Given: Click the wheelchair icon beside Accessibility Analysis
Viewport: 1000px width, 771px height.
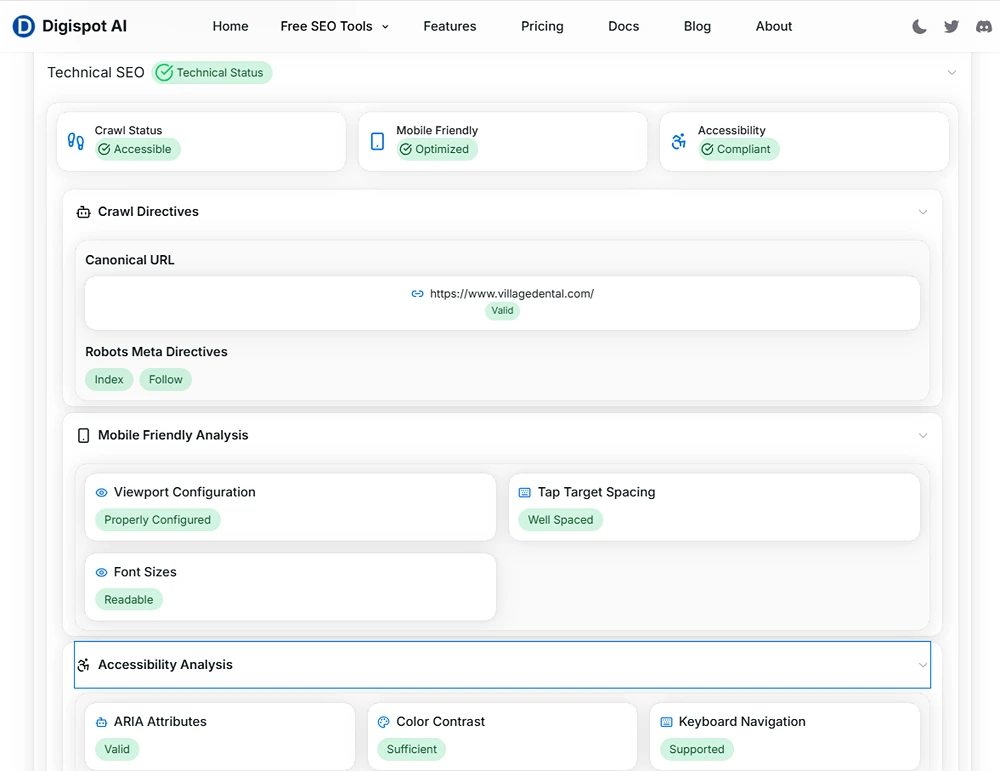Looking at the screenshot, I should (84, 665).
